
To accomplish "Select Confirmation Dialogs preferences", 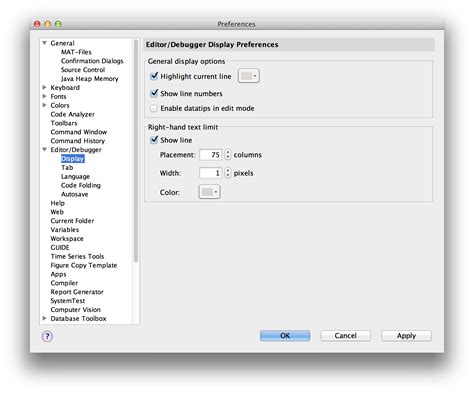I will pyautogui.click(x=92, y=61).
